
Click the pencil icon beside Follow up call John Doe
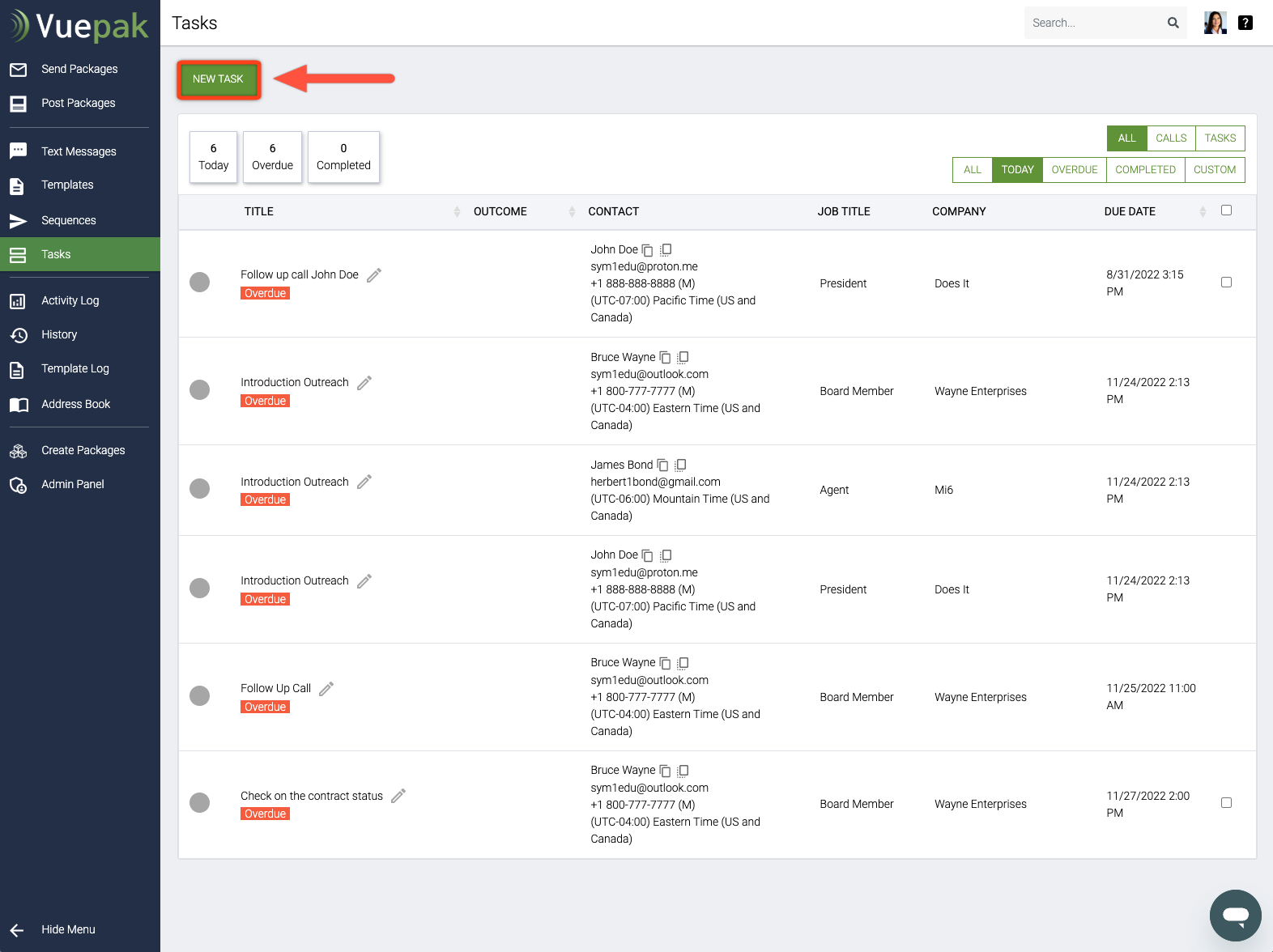click(x=374, y=275)
